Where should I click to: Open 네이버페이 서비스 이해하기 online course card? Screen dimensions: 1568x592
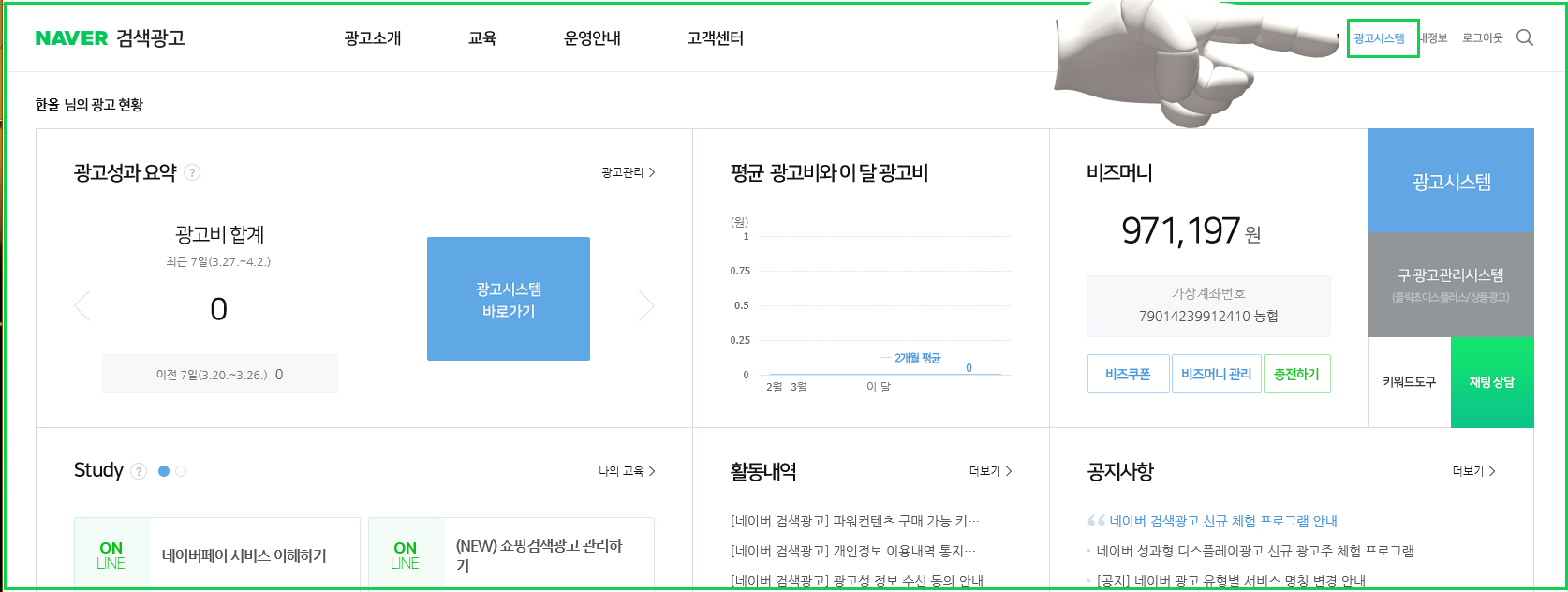217,554
